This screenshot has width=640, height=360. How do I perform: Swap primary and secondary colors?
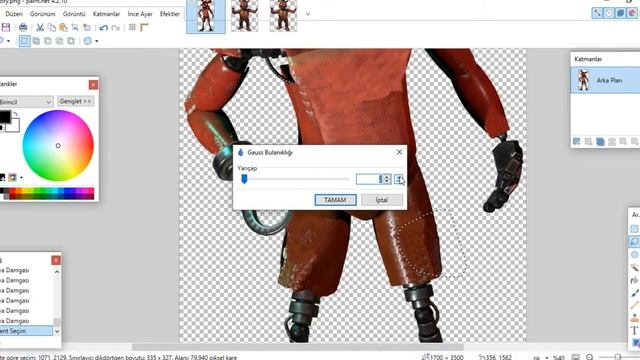(16, 114)
